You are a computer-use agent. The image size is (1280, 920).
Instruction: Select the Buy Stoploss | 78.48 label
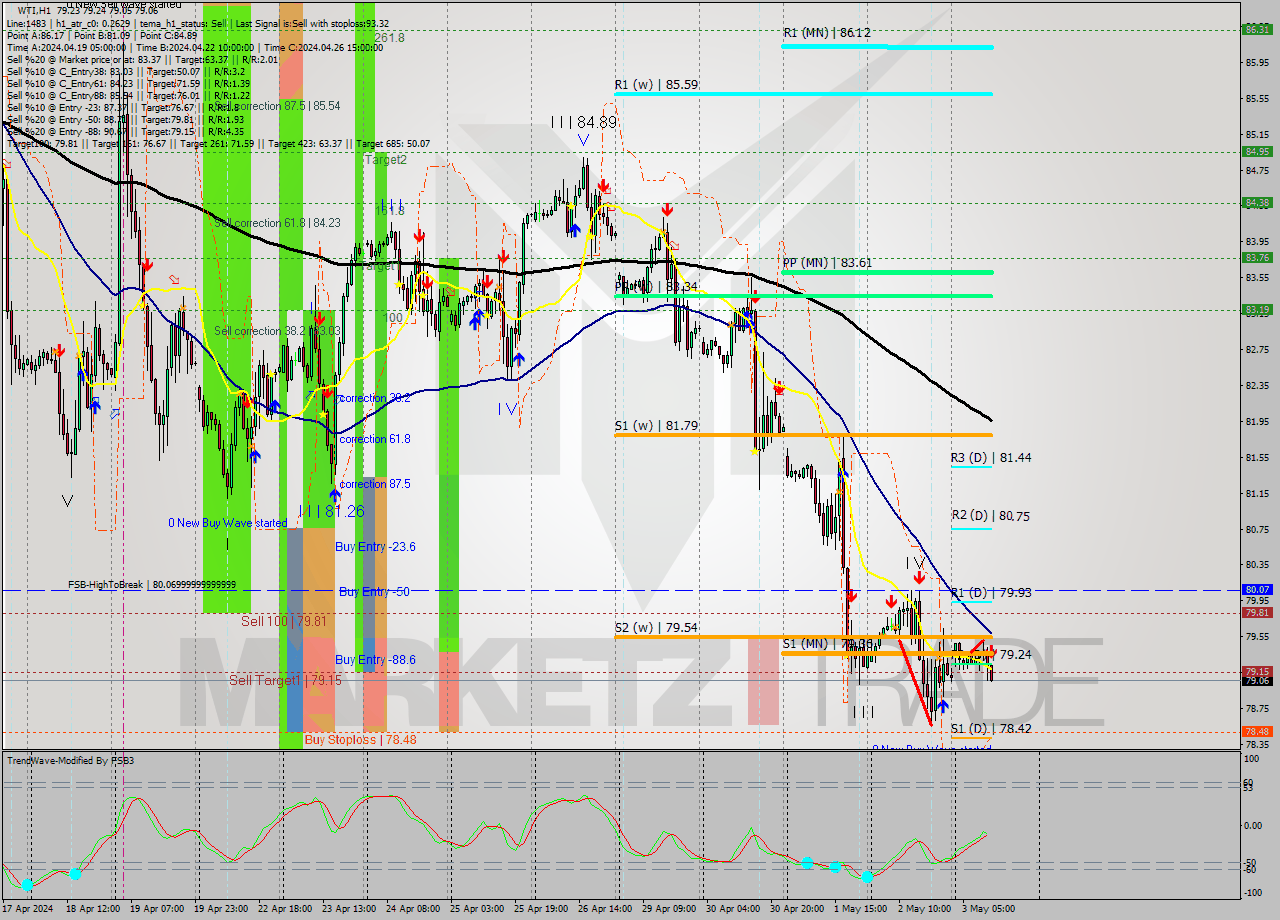(360, 739)
